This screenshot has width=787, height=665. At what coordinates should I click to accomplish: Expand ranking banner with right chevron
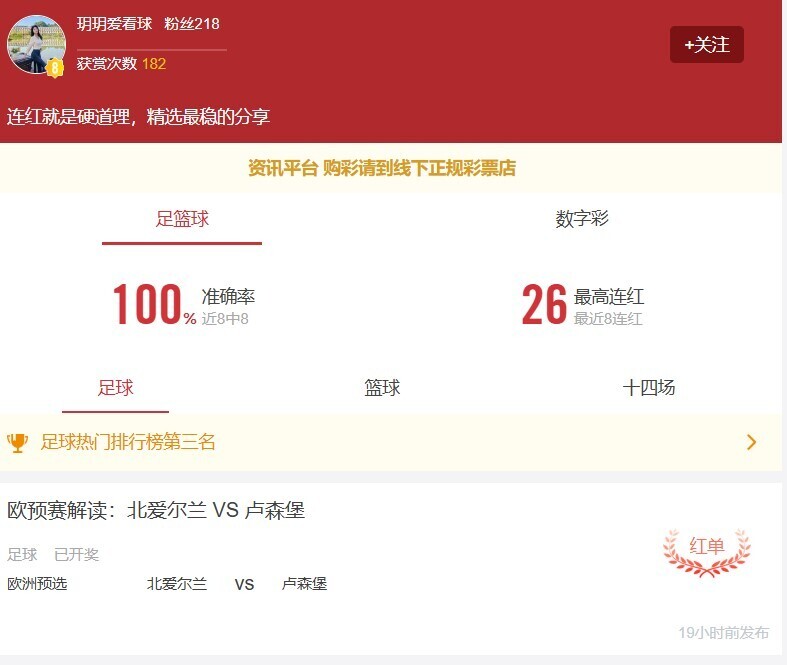coord(752,442)
